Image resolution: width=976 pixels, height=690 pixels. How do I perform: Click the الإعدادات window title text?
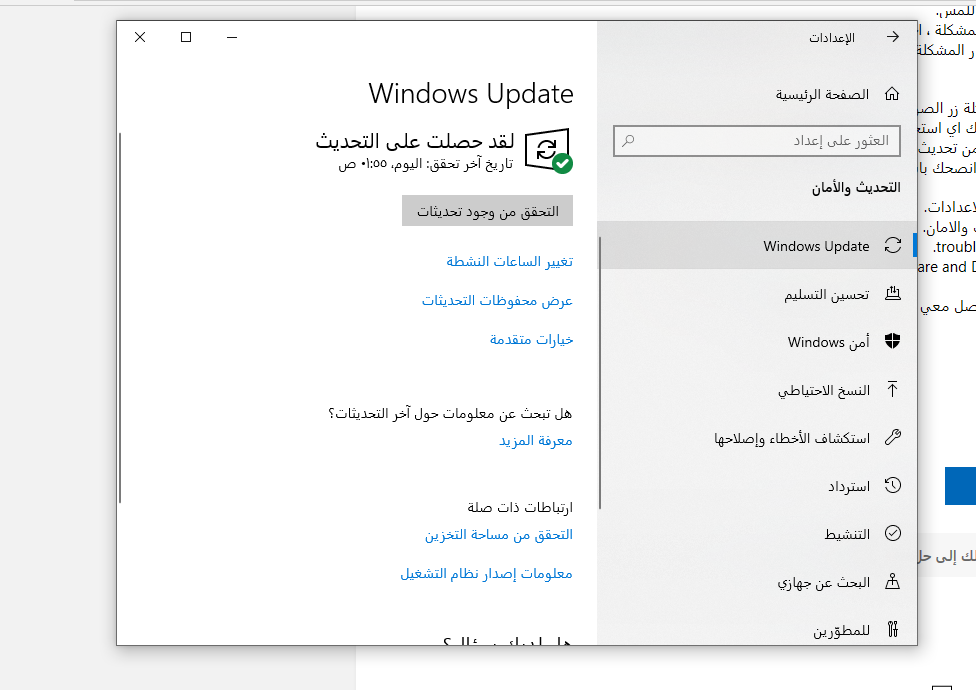(832, 38)
